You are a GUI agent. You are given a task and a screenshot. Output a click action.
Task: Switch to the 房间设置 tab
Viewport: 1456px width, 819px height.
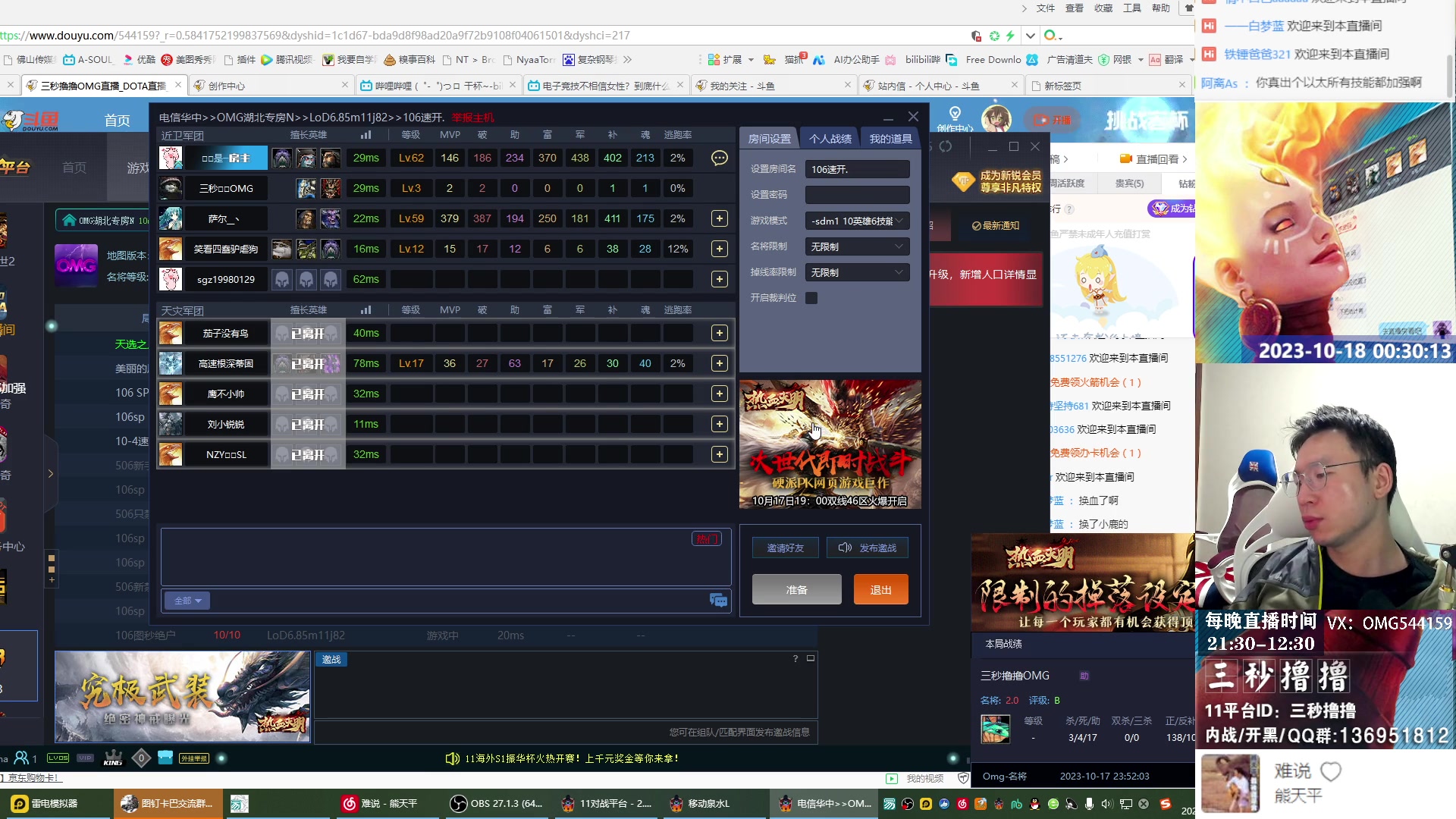point(769,139)
